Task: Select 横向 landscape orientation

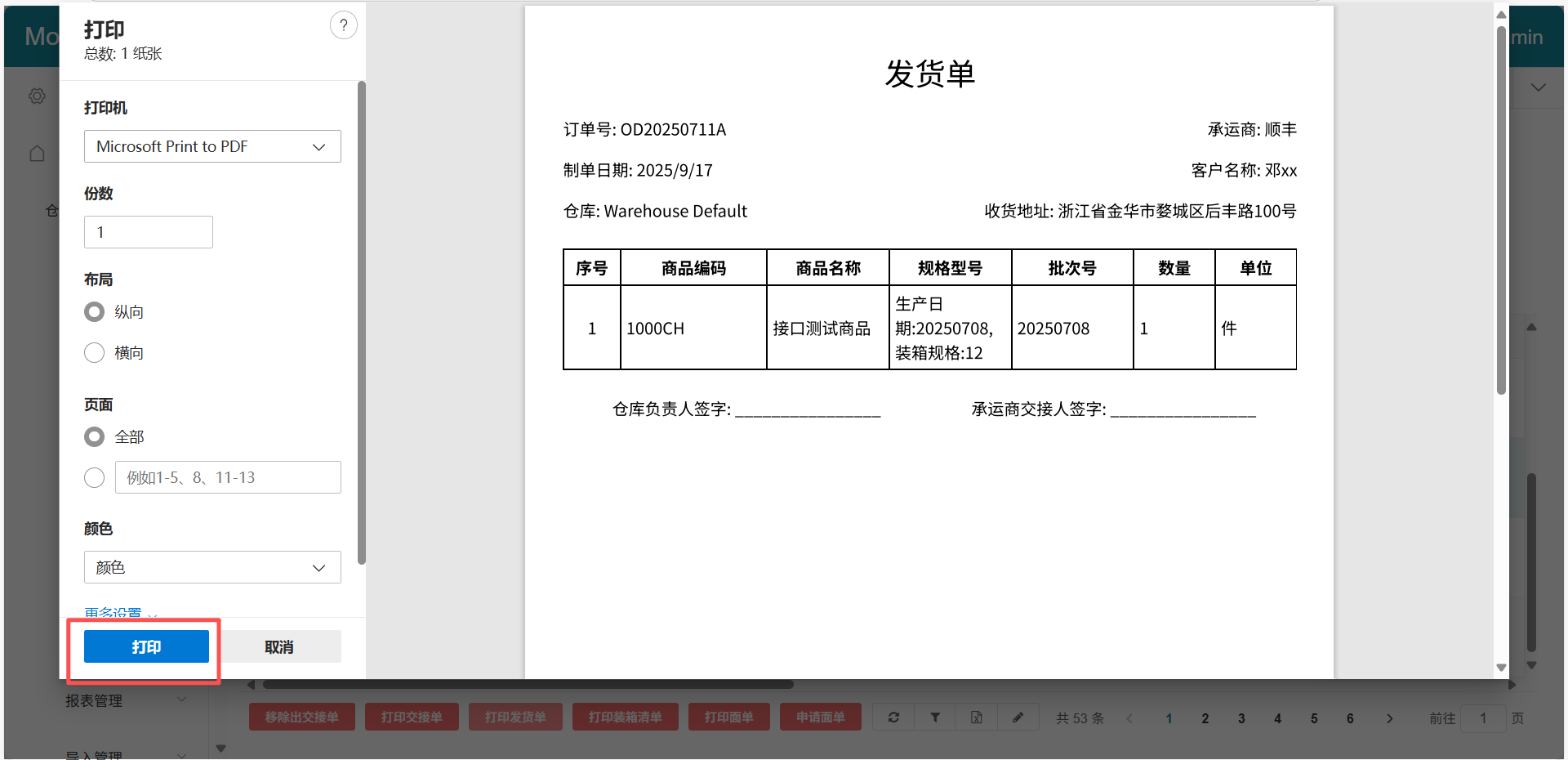Action: (x=94, y=352)
